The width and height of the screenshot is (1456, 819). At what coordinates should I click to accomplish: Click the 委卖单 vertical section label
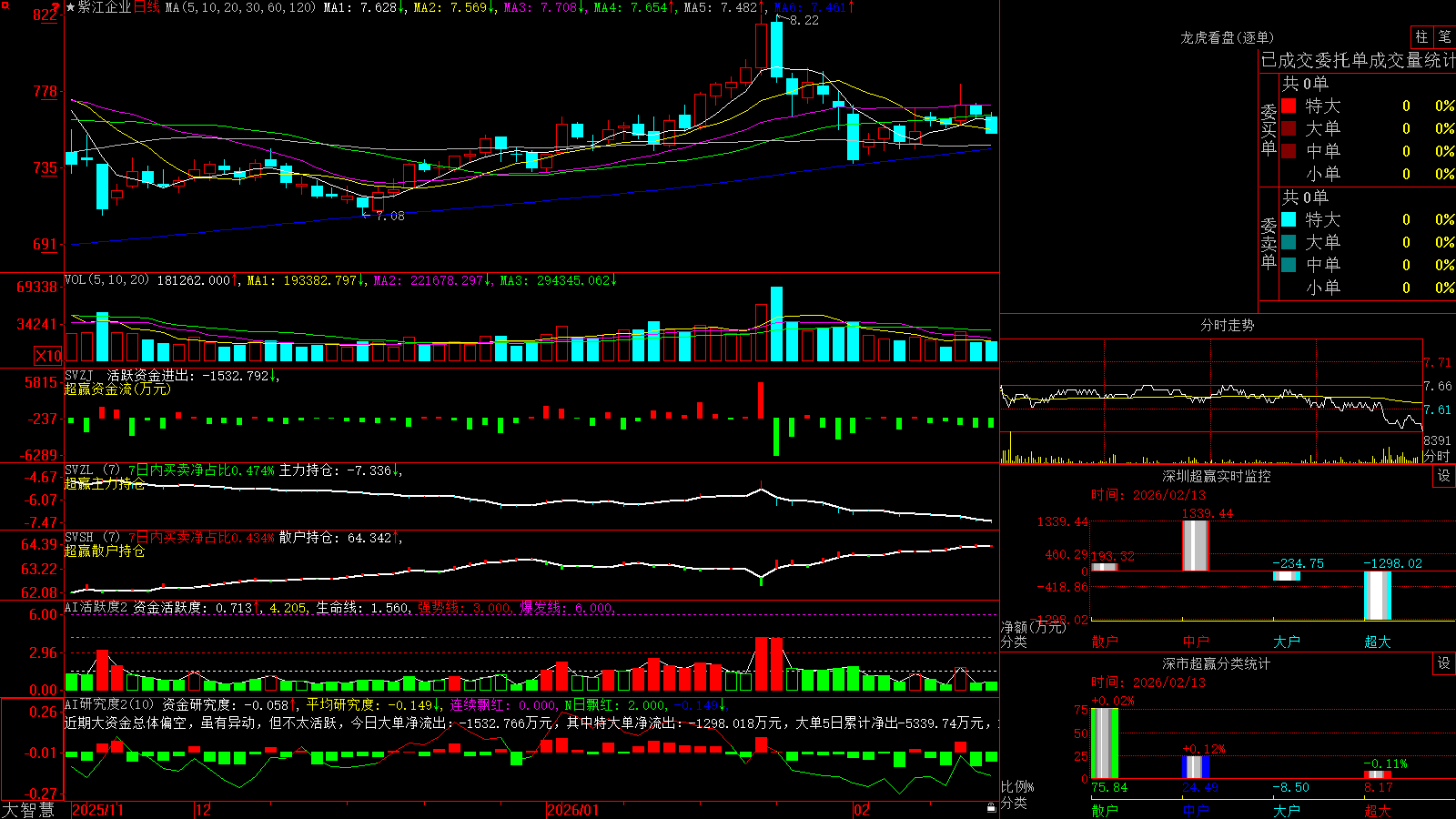pyautogui.click(x=1269, y=243)
